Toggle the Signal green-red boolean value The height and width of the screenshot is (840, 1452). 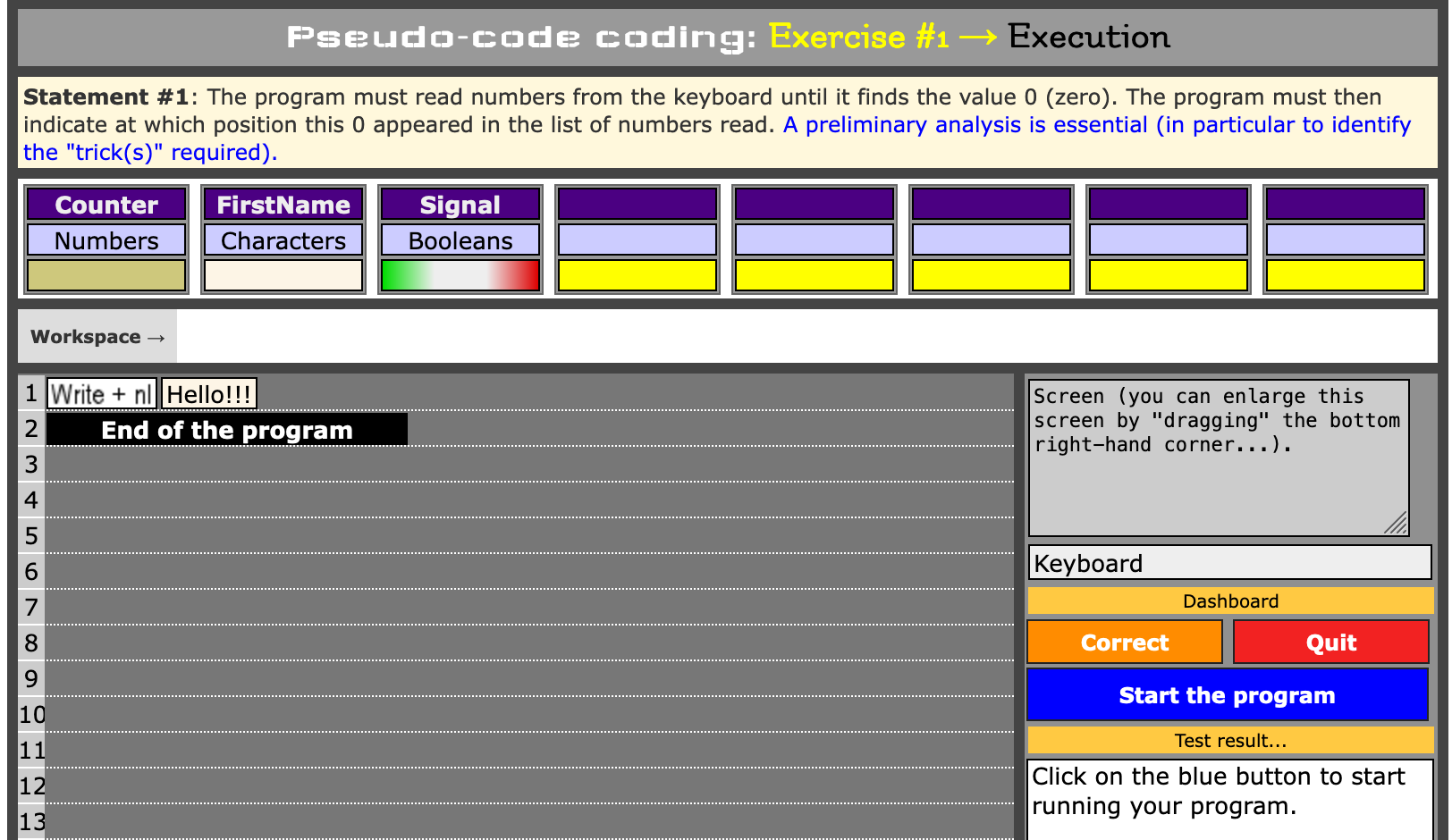460,275
